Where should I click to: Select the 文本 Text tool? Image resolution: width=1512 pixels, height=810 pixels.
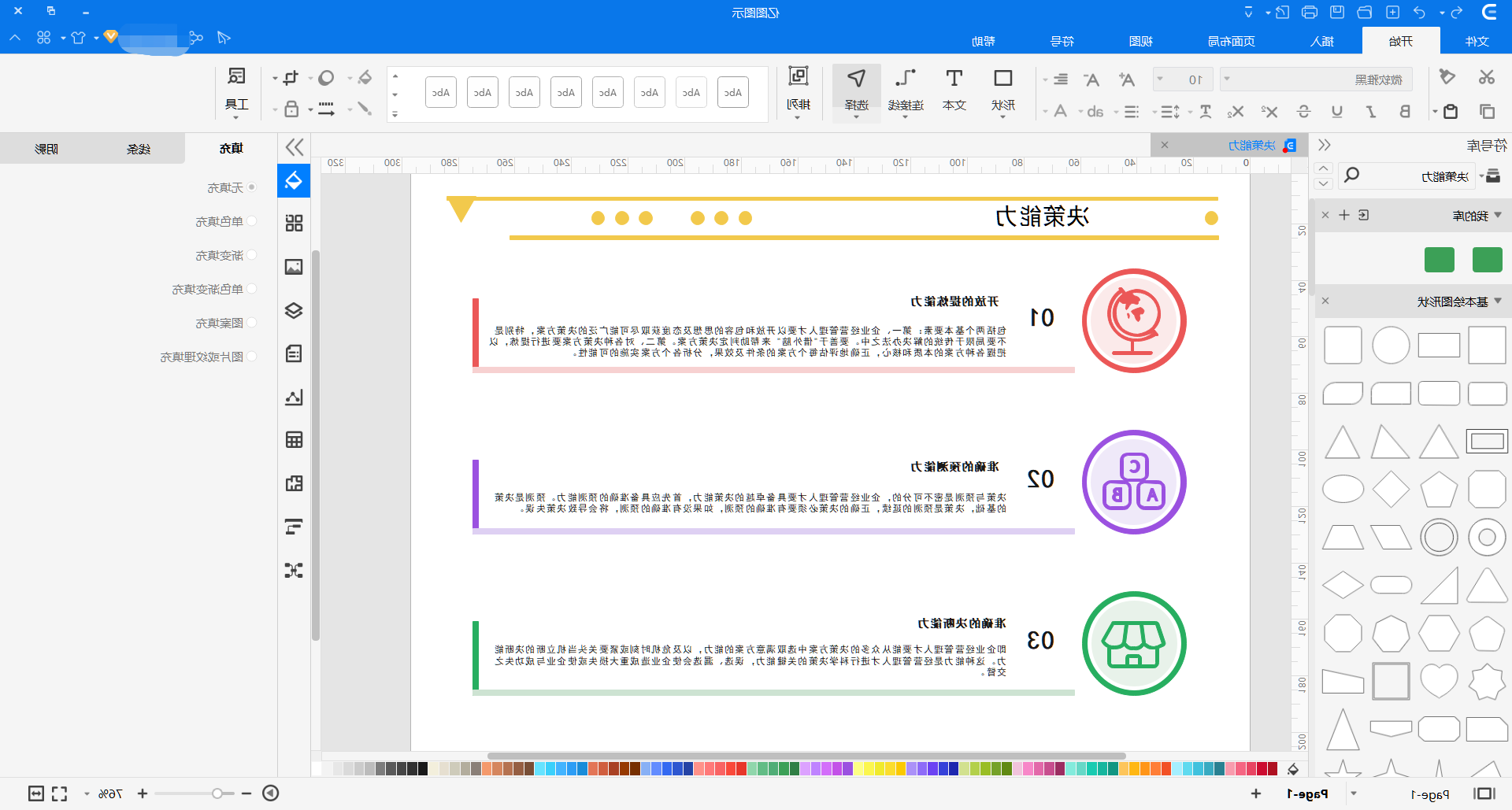[x=954, y=90]
